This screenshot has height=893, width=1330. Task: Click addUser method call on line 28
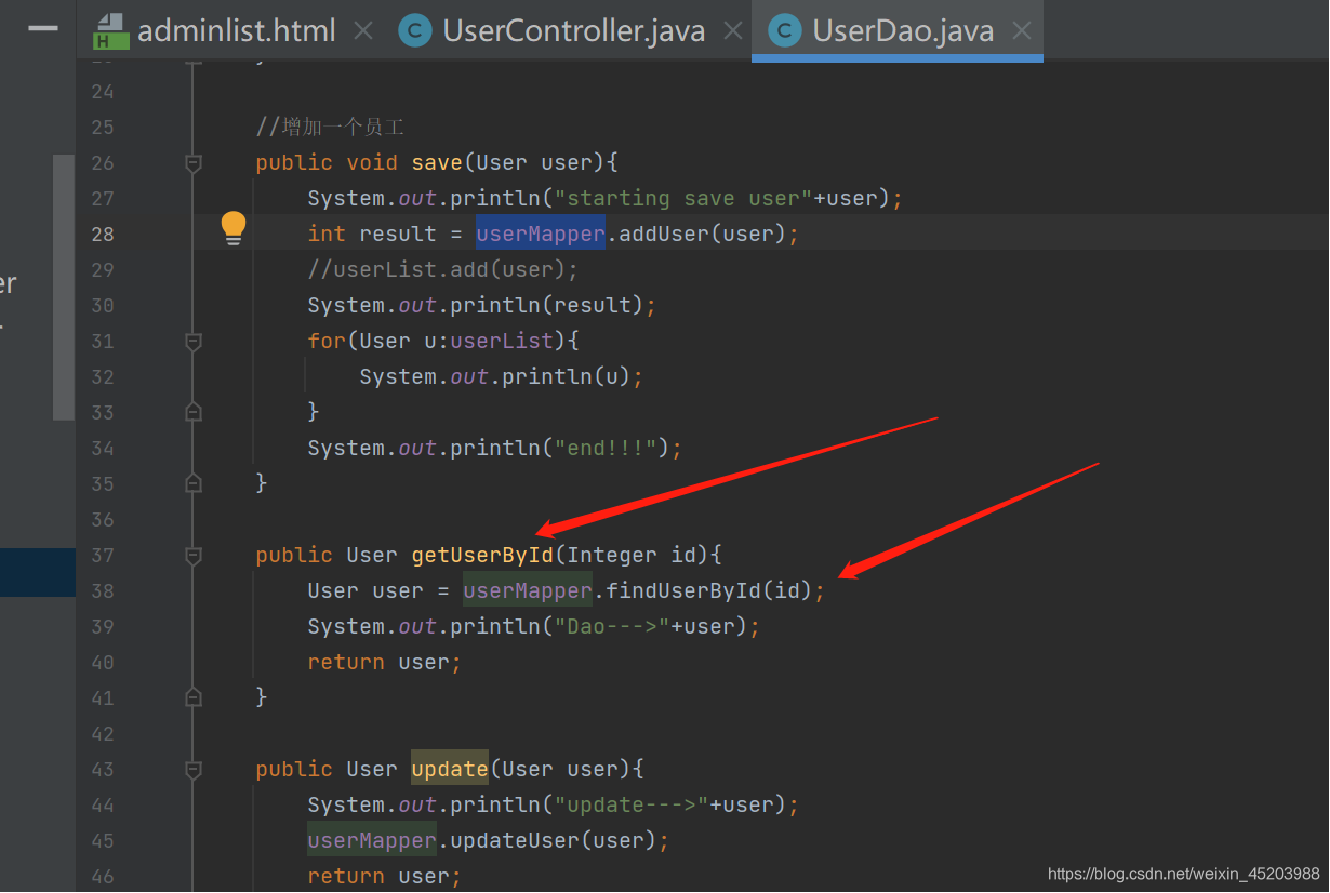(665, 234)
